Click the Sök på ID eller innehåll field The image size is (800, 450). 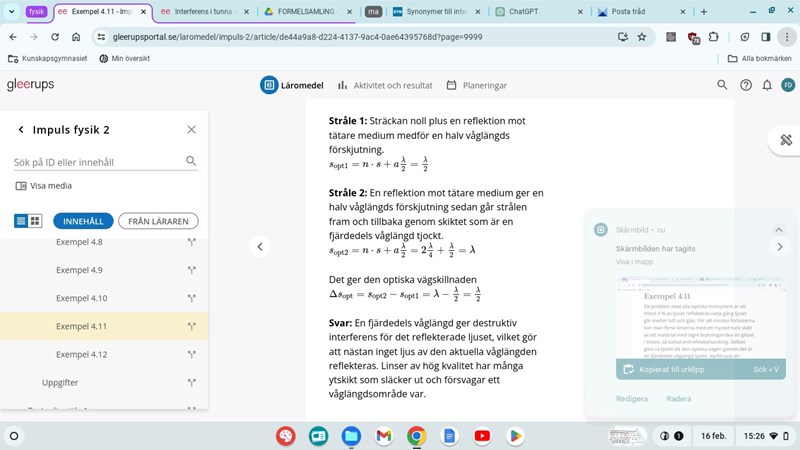[98, 161]
